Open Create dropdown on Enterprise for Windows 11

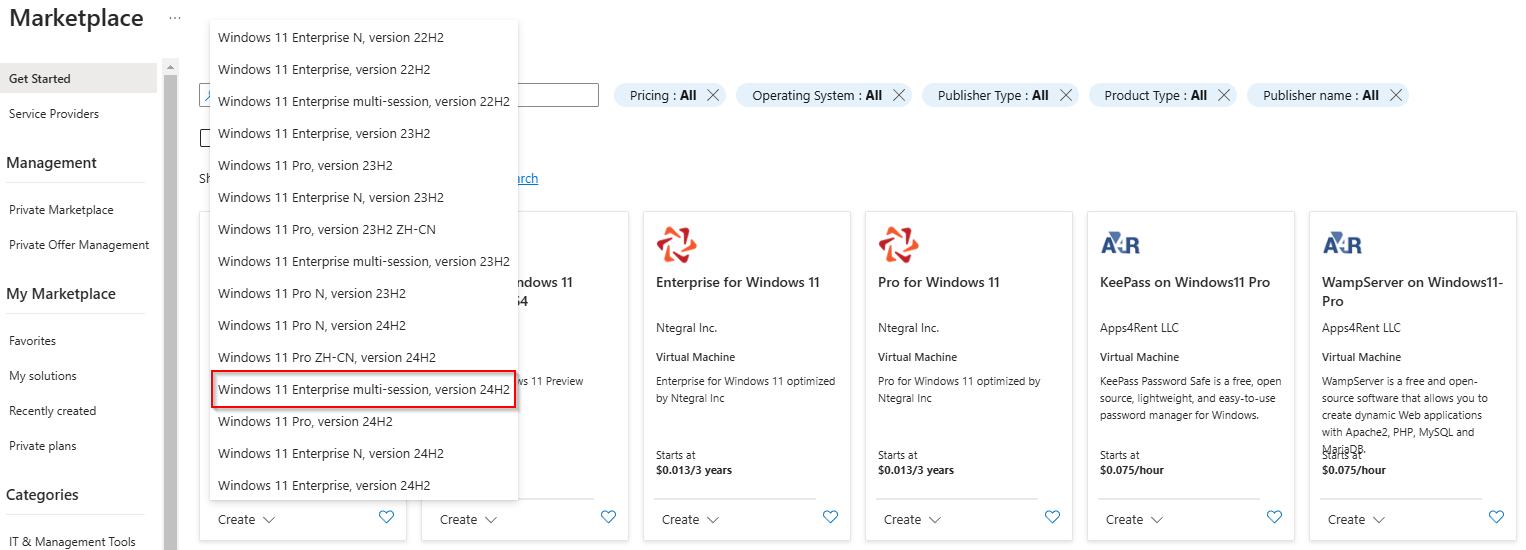pyautogui.click(x=690, y=519)
